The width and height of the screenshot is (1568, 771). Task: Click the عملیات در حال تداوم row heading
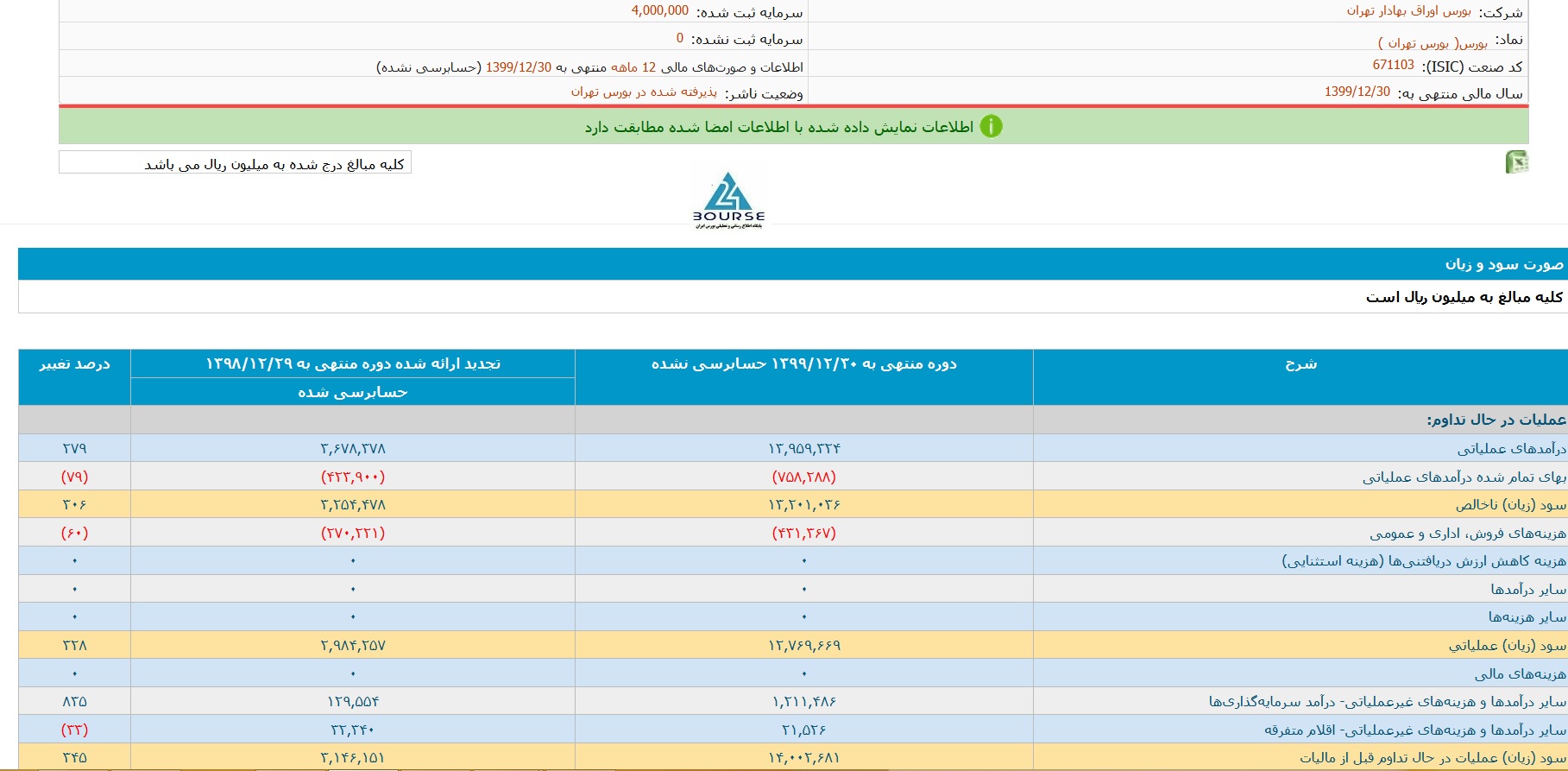[x=1496, y=420]
